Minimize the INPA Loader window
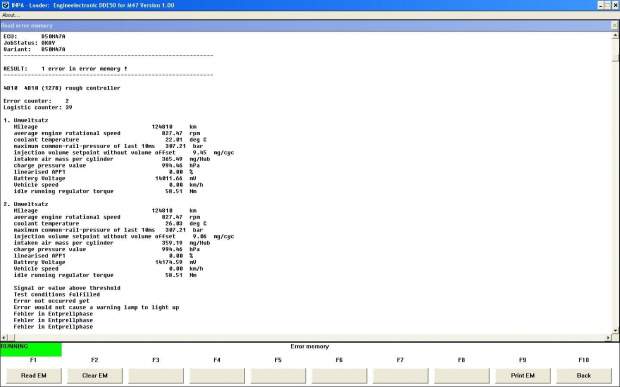The image size is (620, 387). tap(601, 6)
